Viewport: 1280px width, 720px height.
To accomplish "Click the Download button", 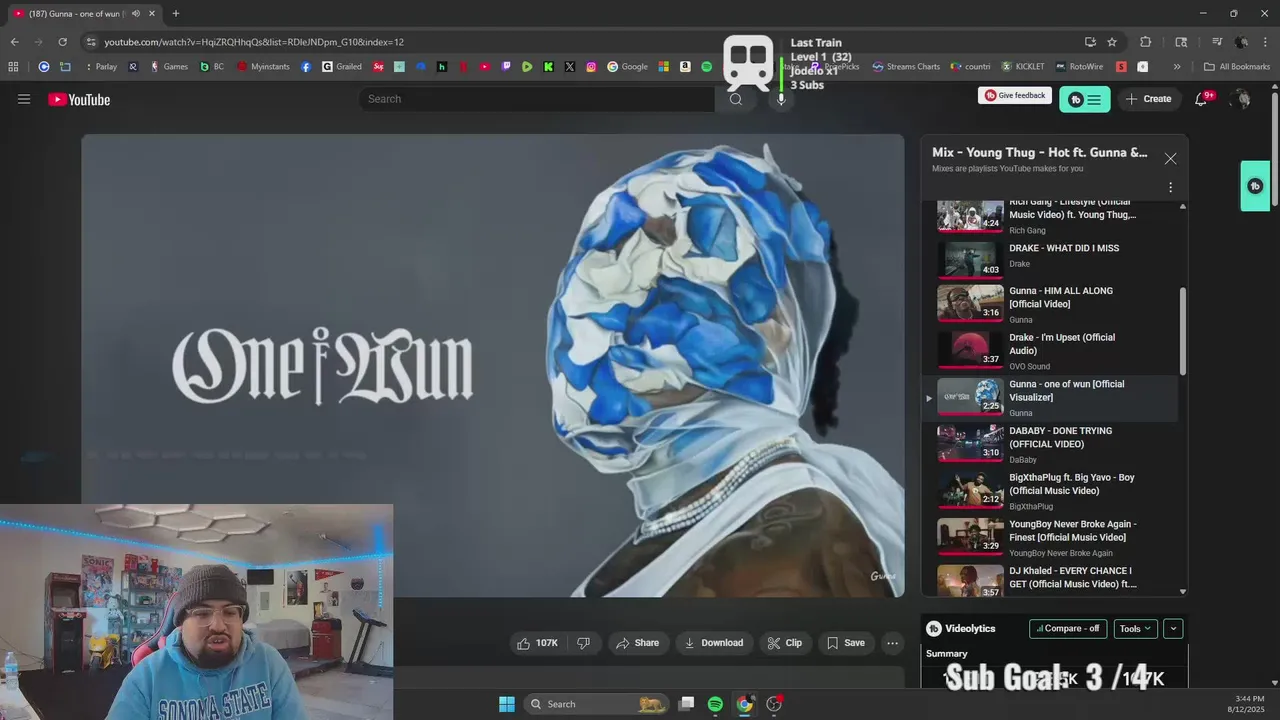I will tap(714, 643).
